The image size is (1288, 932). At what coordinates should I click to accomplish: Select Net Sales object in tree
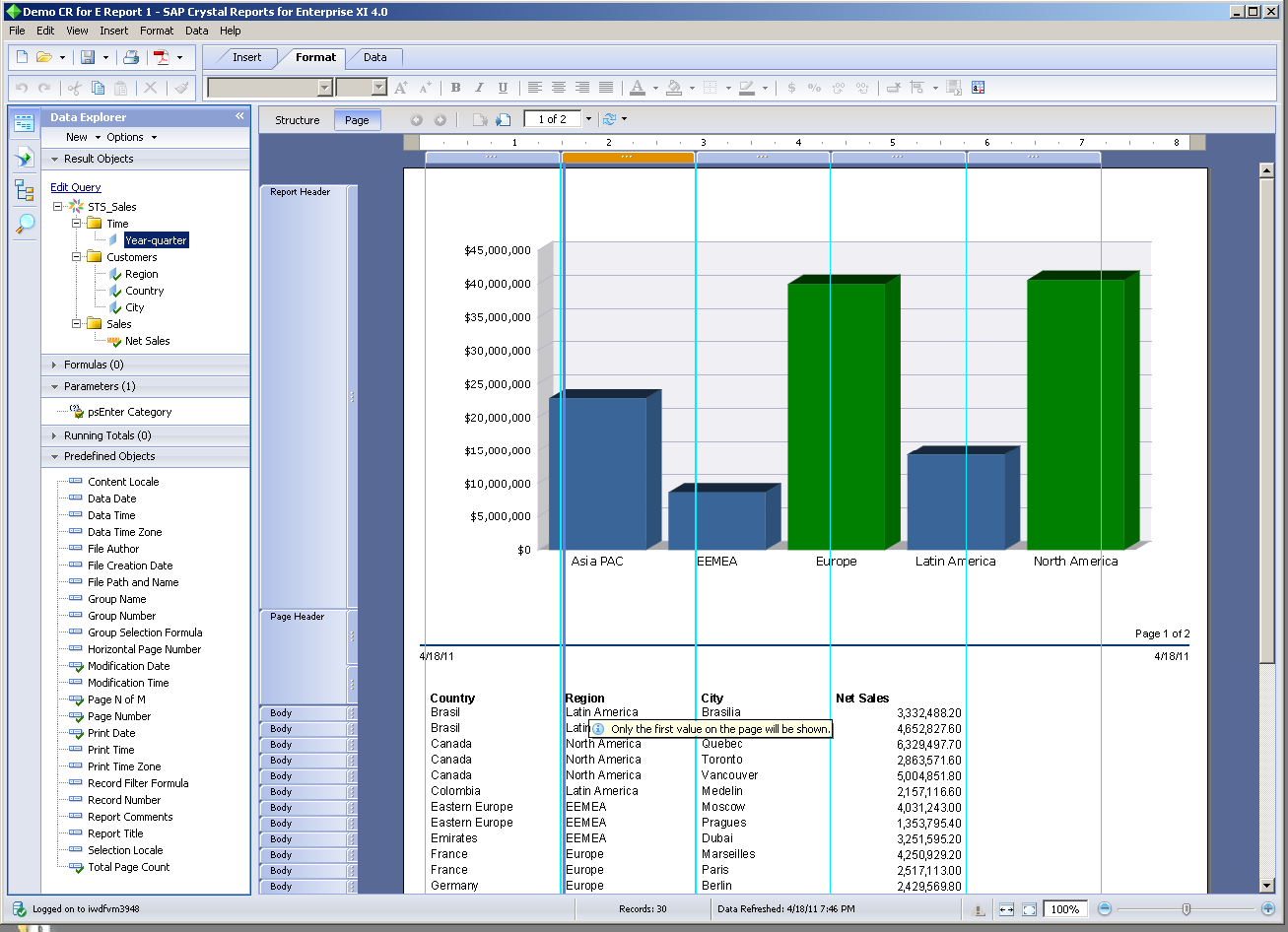tap(147, 341)
